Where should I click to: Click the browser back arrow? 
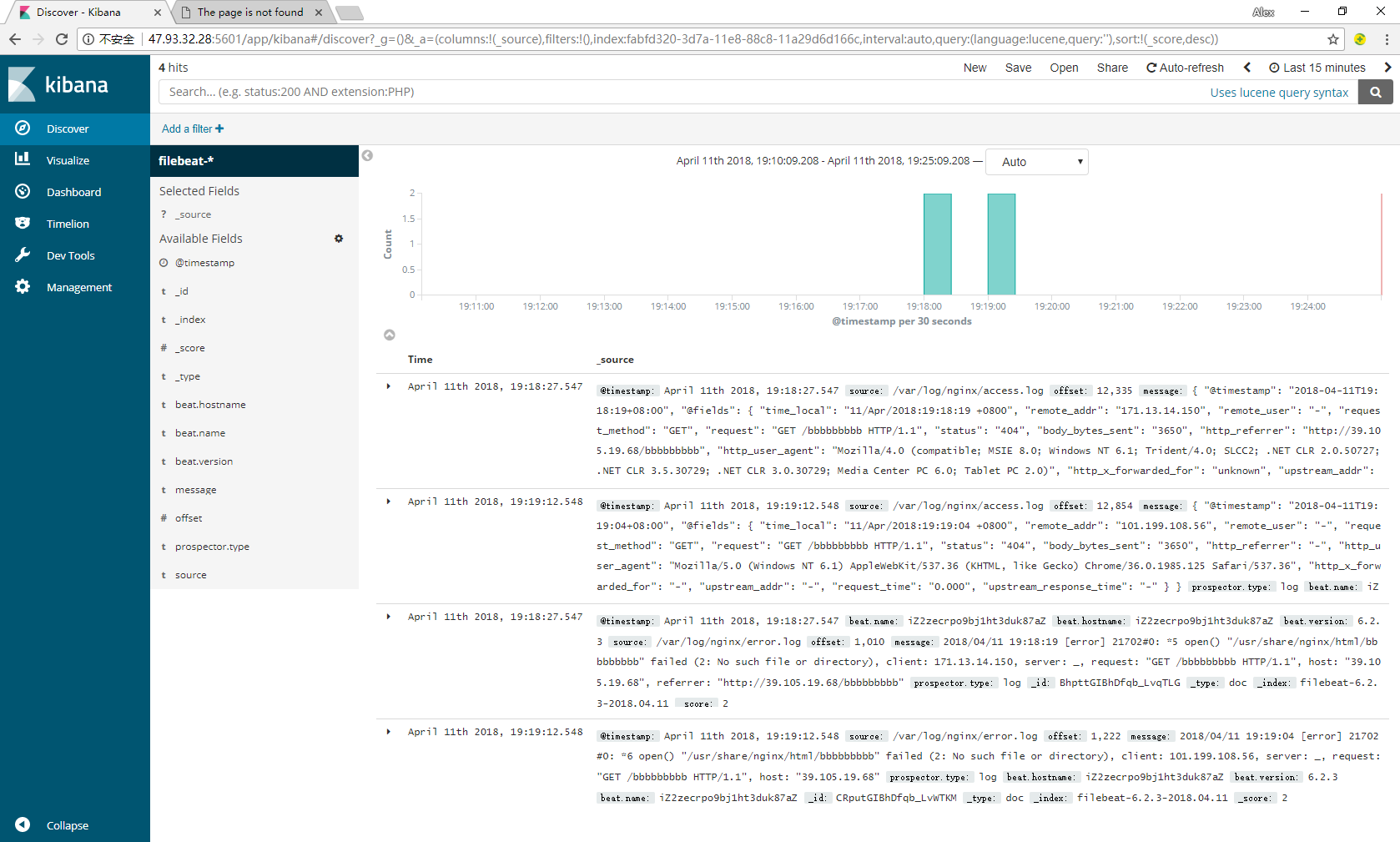(15, 39)
